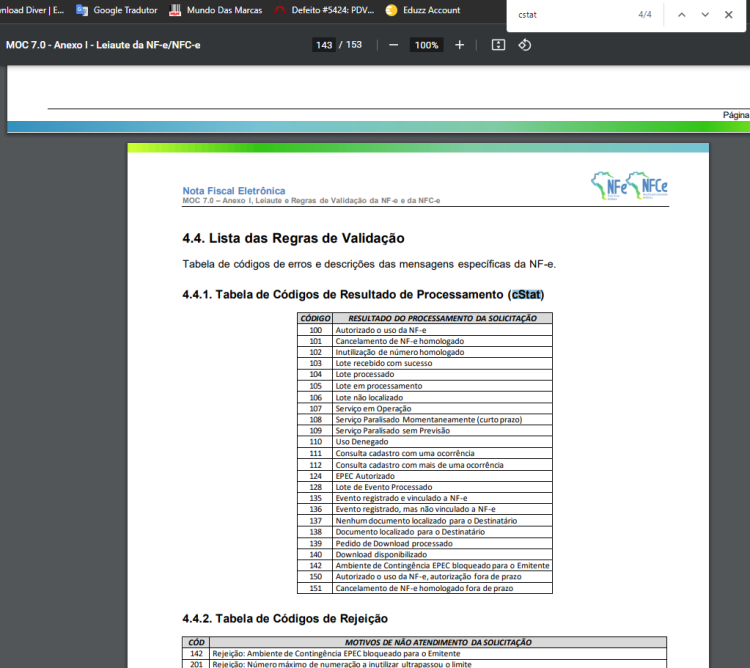This screenshot has width=750, height=668.
Task: Open the Download Diver bookmark
Action: pyautogui.click(x=32, y=10)
